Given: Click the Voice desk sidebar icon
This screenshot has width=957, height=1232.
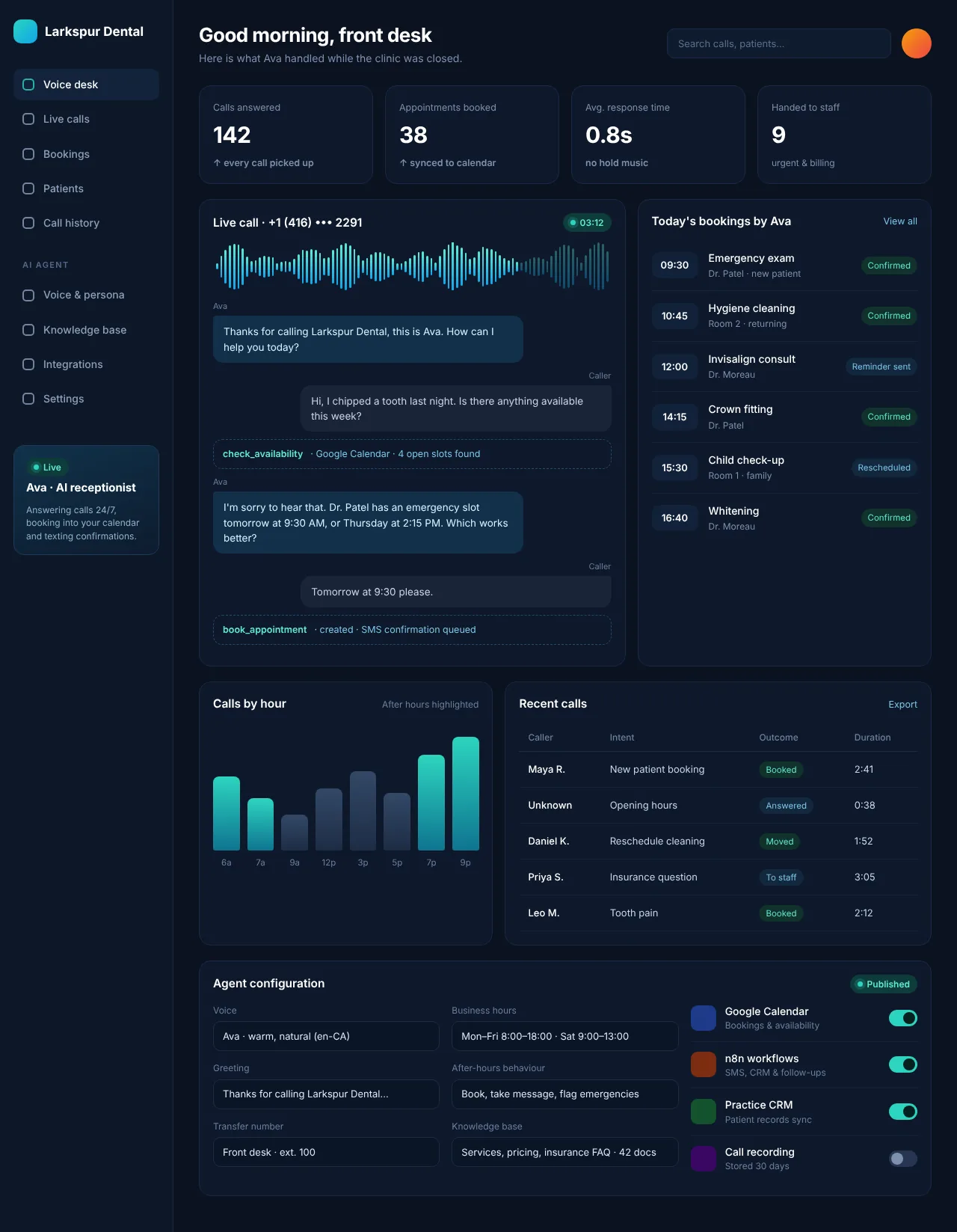Looking at the screenshot, I should (28, 85).
